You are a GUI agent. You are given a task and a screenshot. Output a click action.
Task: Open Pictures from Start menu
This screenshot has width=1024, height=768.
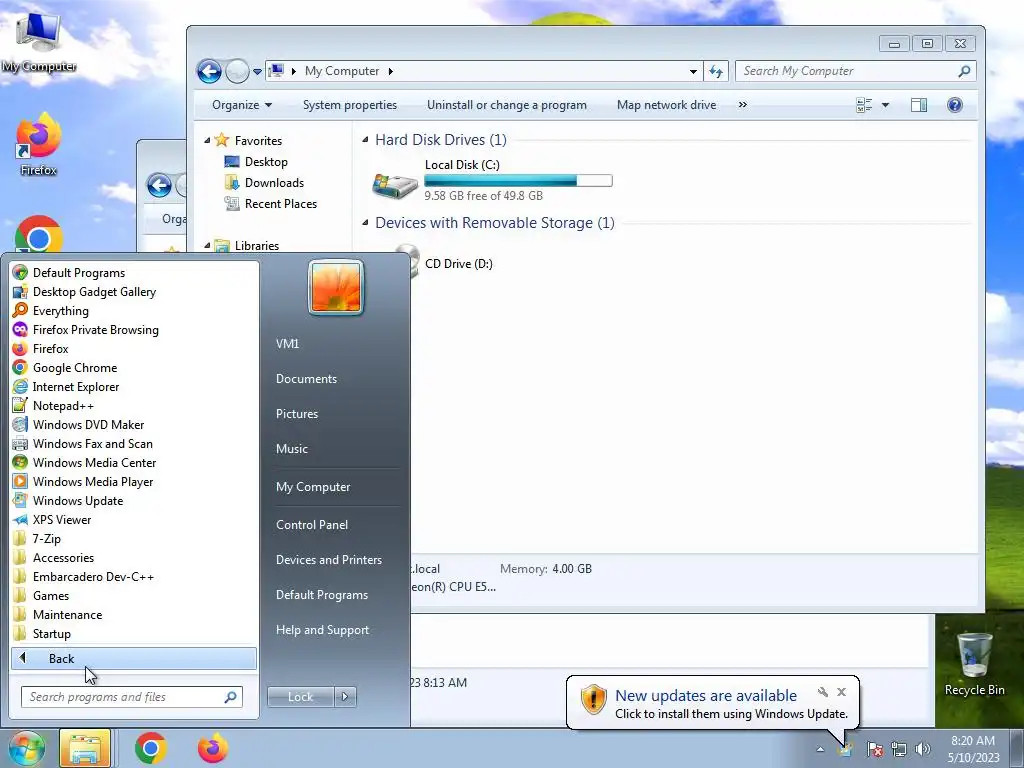click(297, 414)
